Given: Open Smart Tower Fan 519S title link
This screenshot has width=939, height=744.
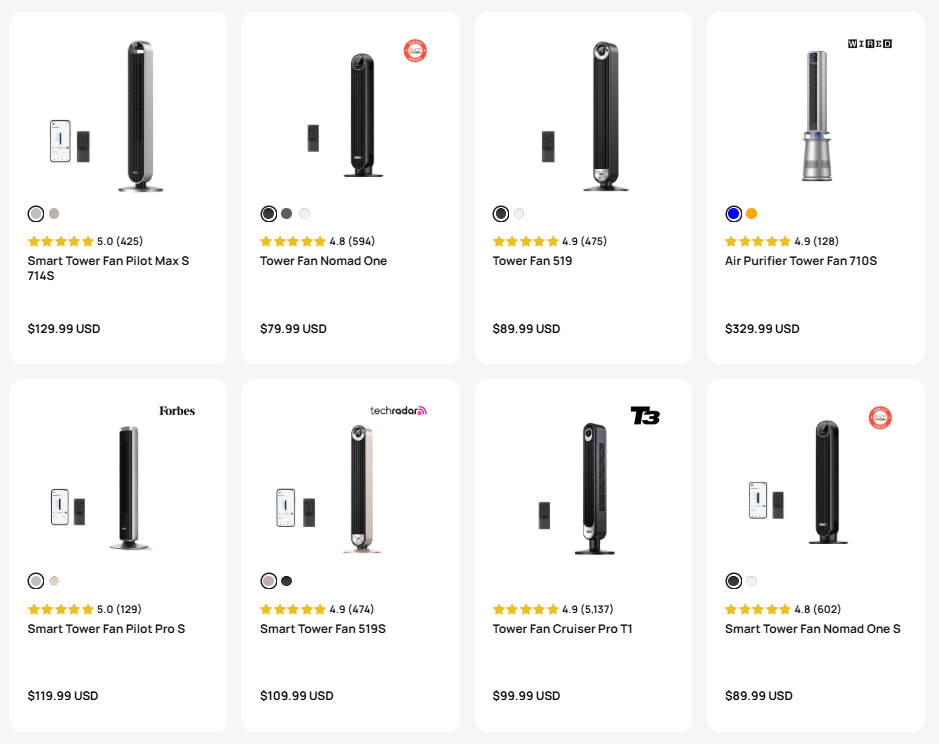Looking at the screenshot, I should 323,629.
